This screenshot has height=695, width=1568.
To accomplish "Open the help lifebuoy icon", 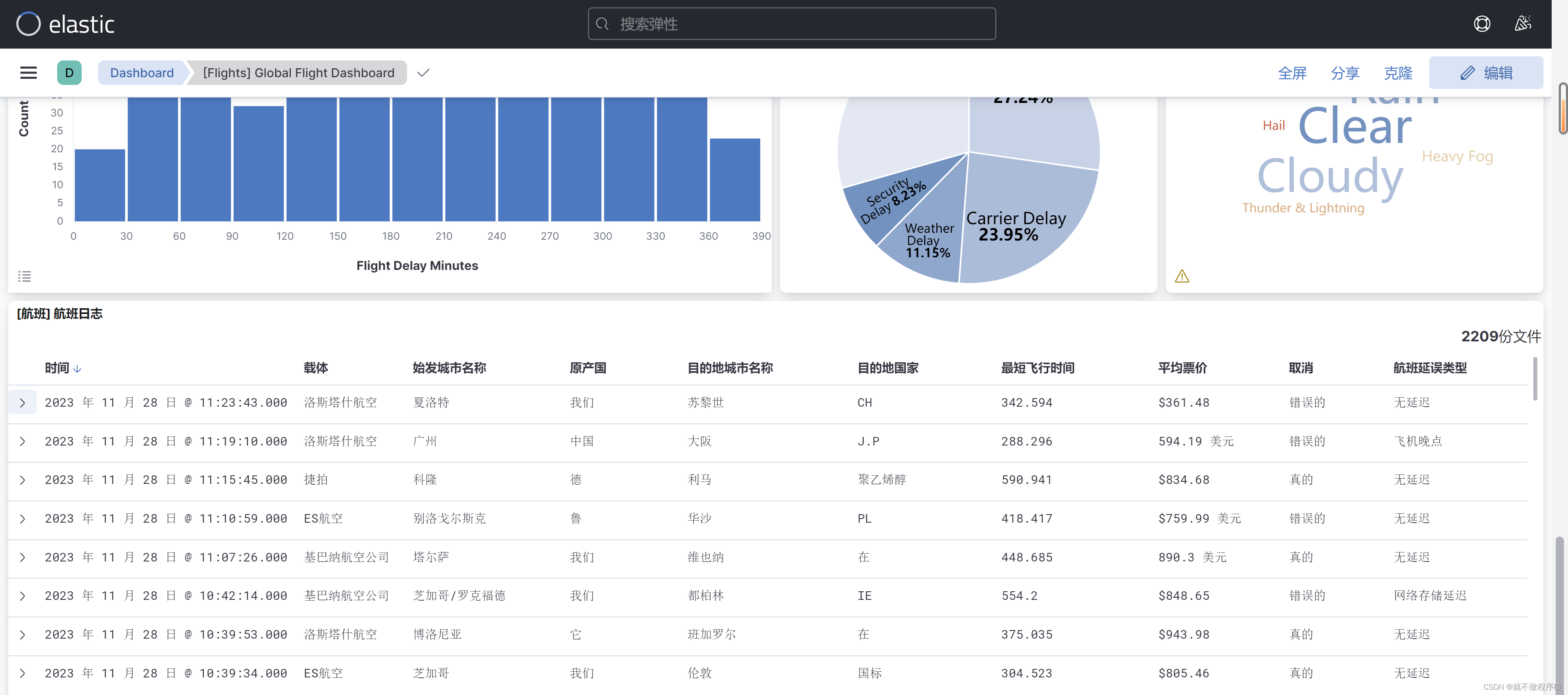I will coord(1481,24).
